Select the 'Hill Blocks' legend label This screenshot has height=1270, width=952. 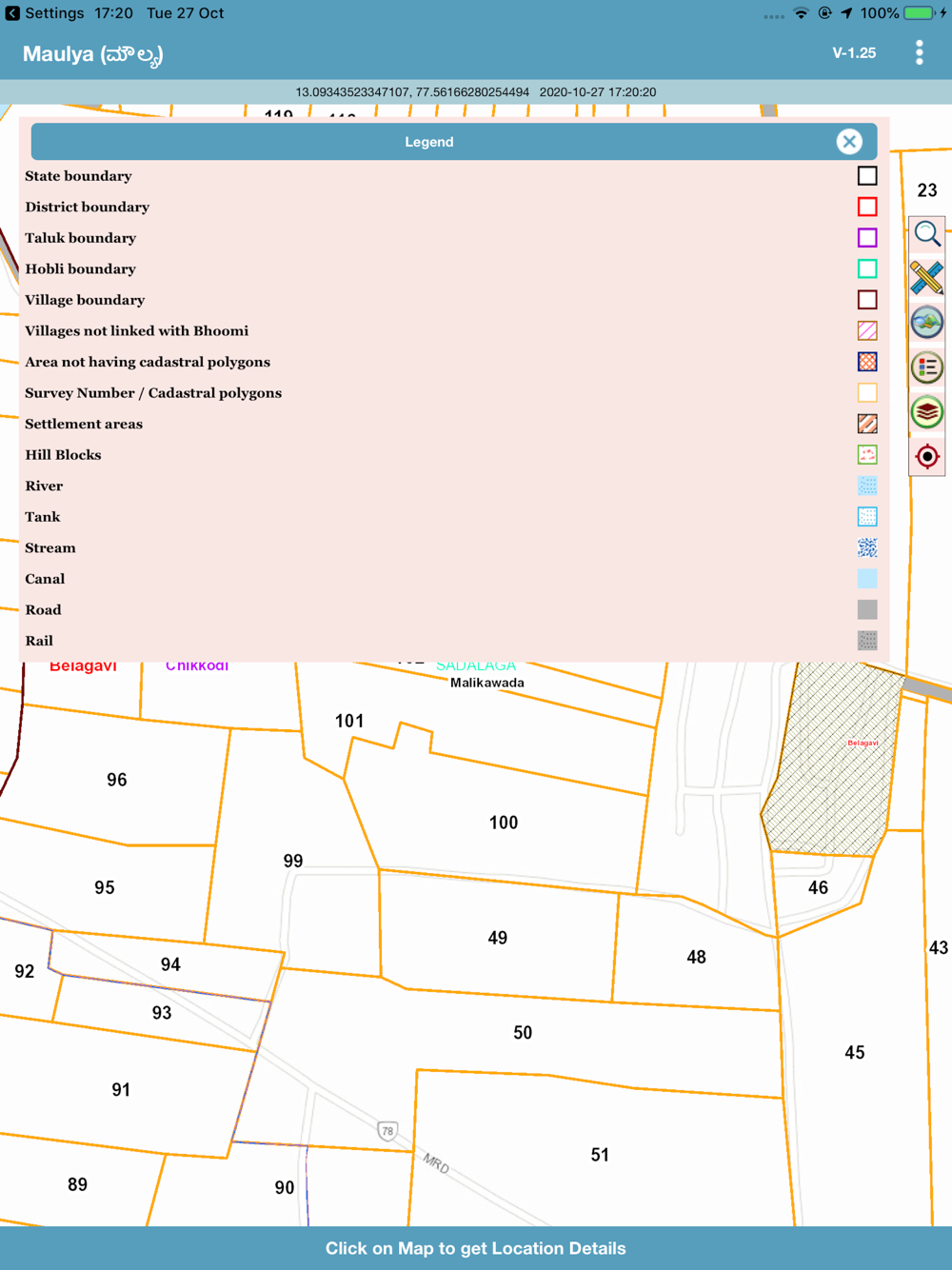(x=63, y=455)
